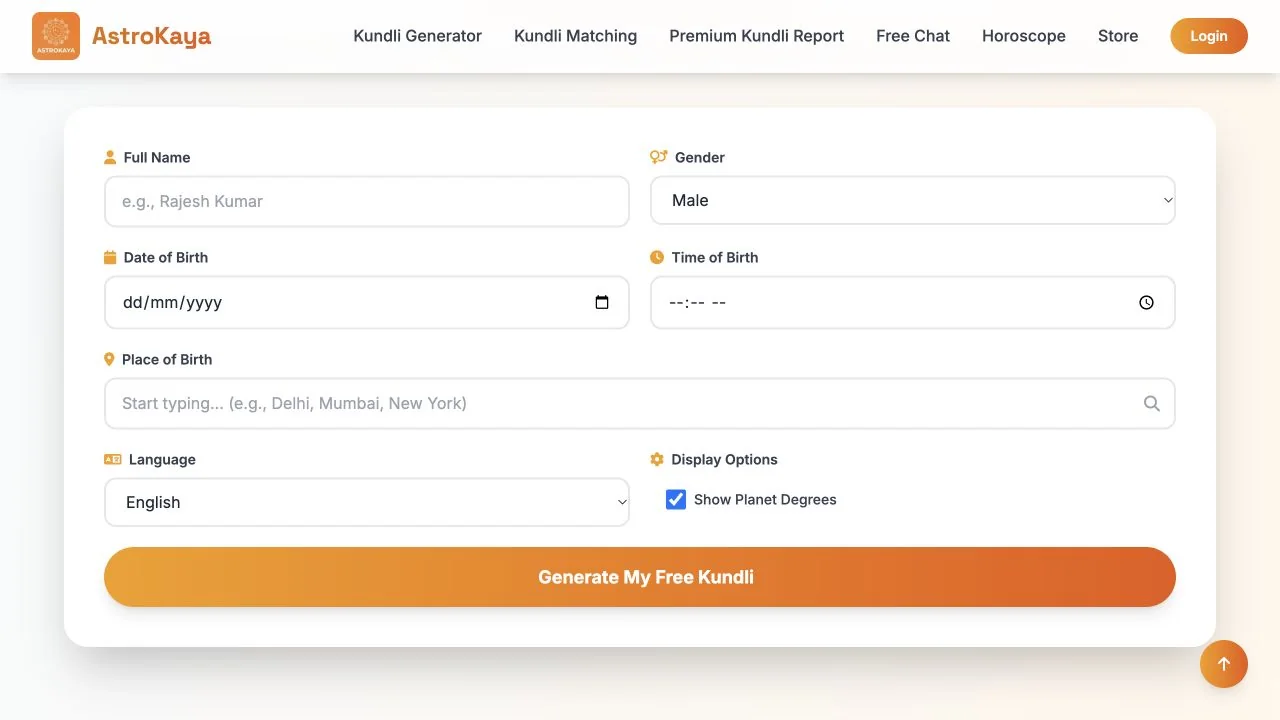Open Premium Kundli Report page
The height and width of the screenshot is (720, 1280).
pyautogui.click(x=757, y=36)
